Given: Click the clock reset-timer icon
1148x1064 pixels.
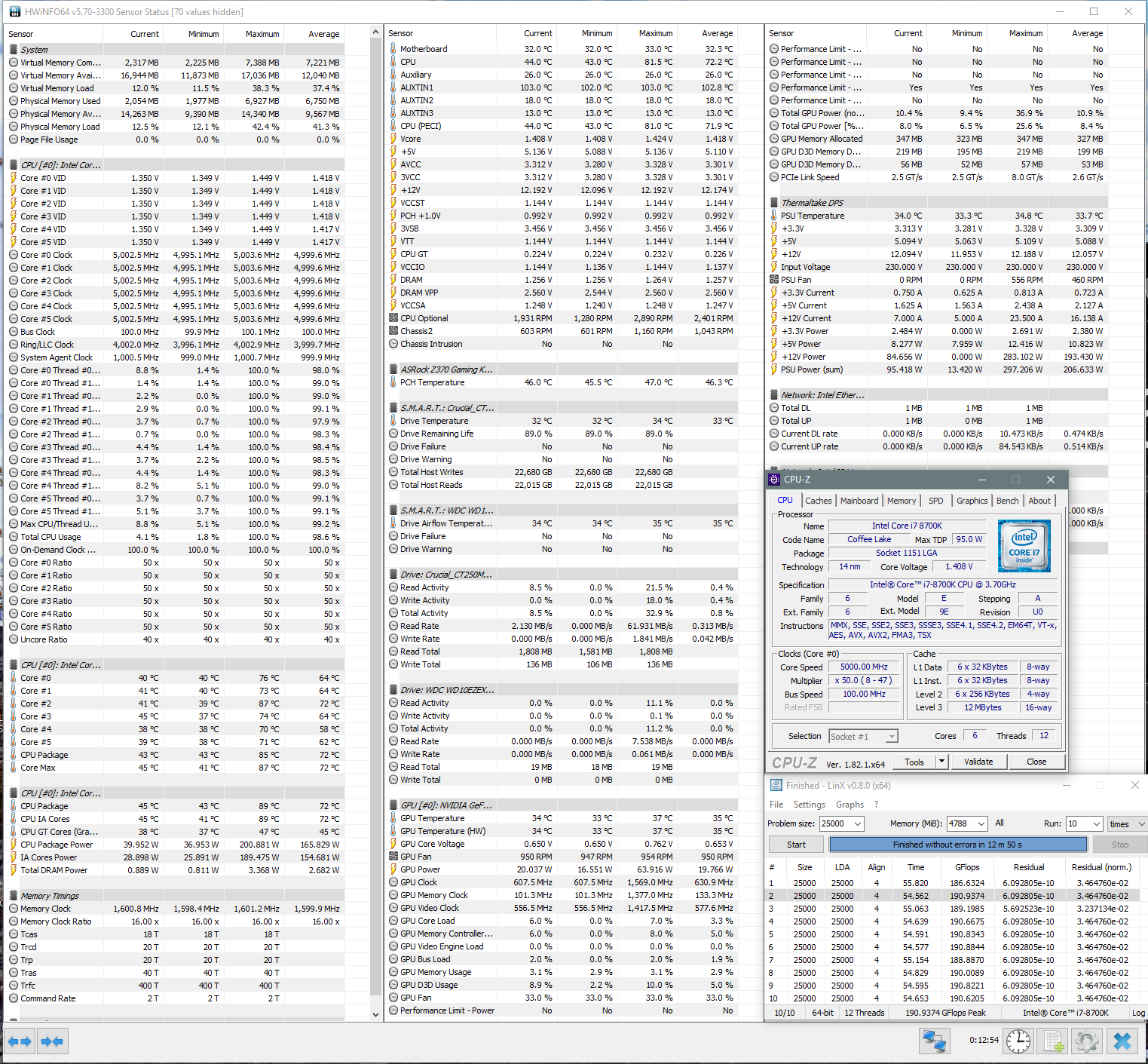Looking at the screenshot, I should (1018, 1041).
